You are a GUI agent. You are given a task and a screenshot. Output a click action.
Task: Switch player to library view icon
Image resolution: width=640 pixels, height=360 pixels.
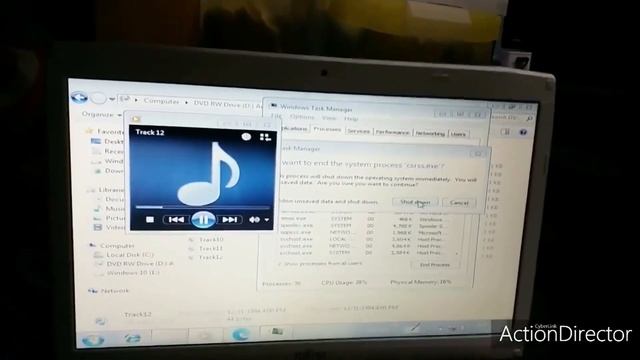click(265, 138)
